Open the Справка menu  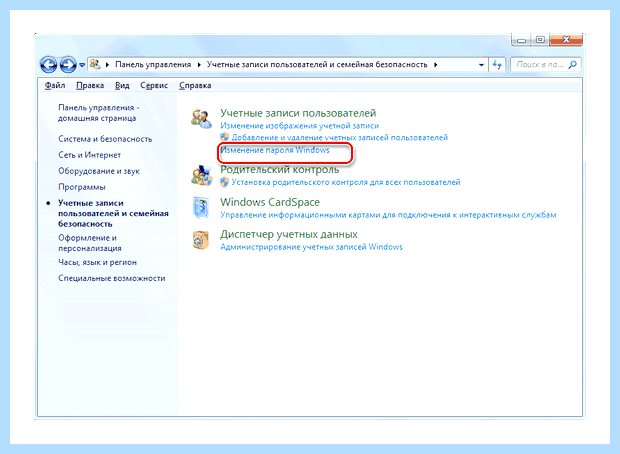(195, 85)
